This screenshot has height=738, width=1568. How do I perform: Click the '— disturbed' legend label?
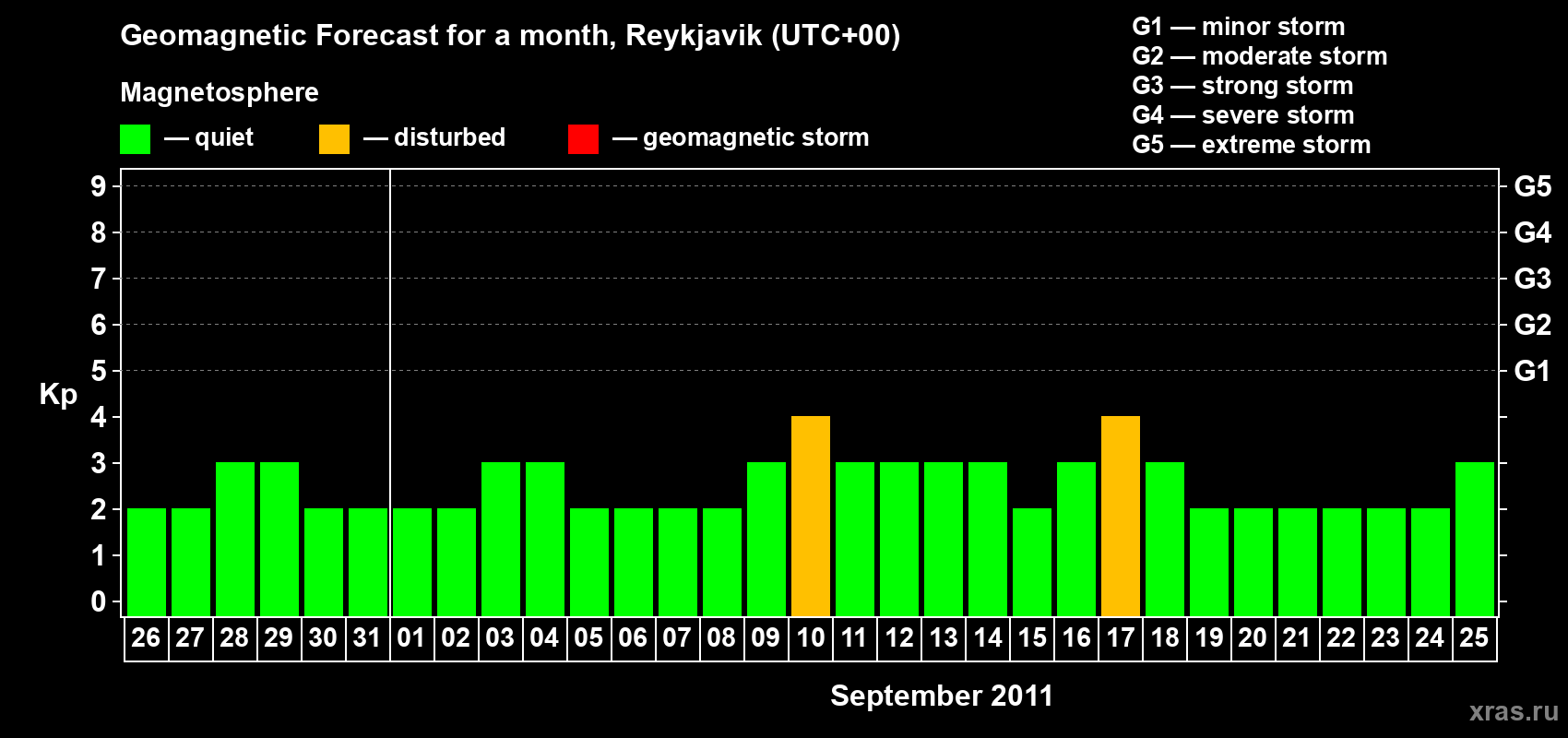tap(434, 137)
